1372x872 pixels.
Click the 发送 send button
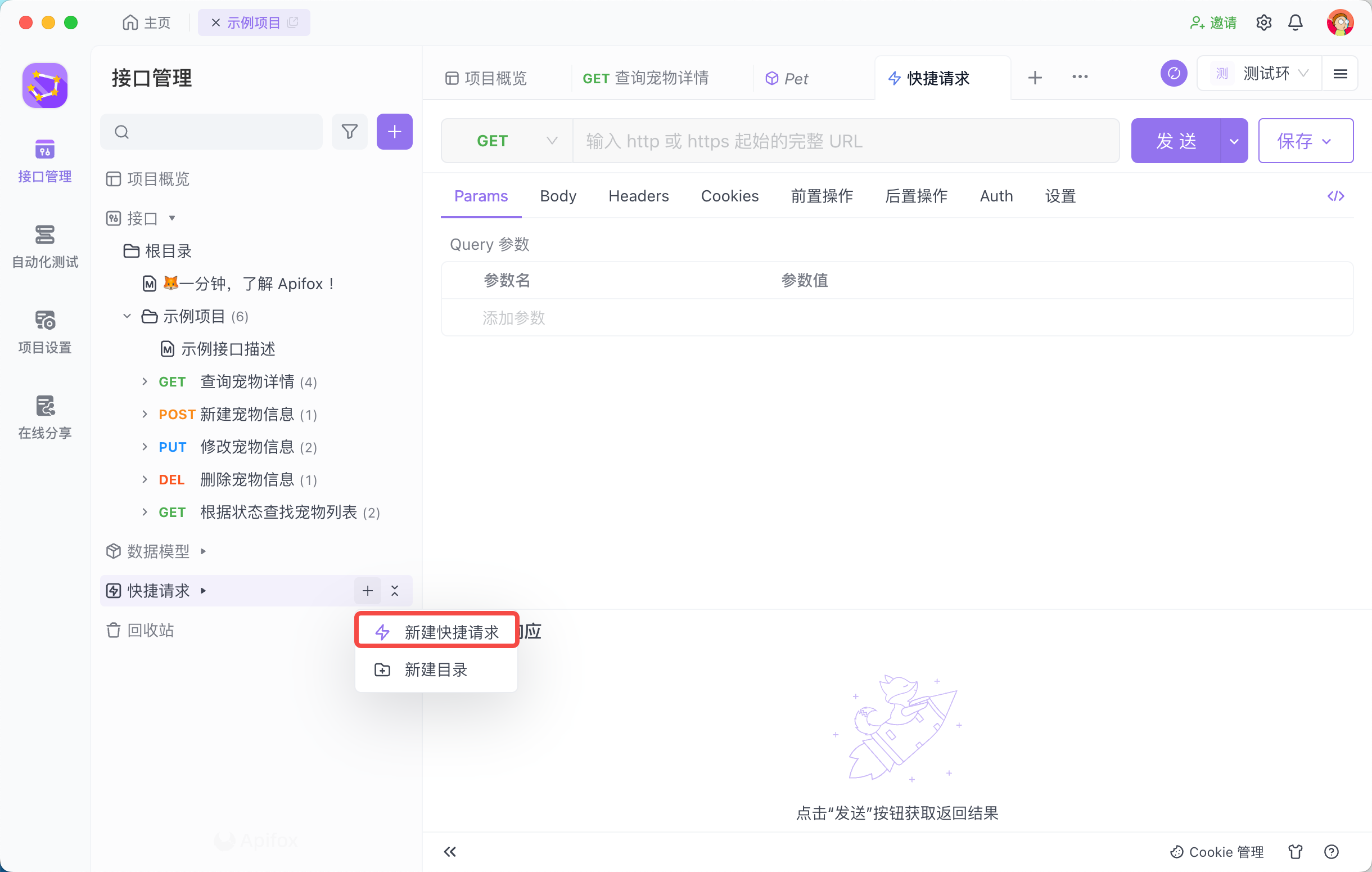point(1175,141)
